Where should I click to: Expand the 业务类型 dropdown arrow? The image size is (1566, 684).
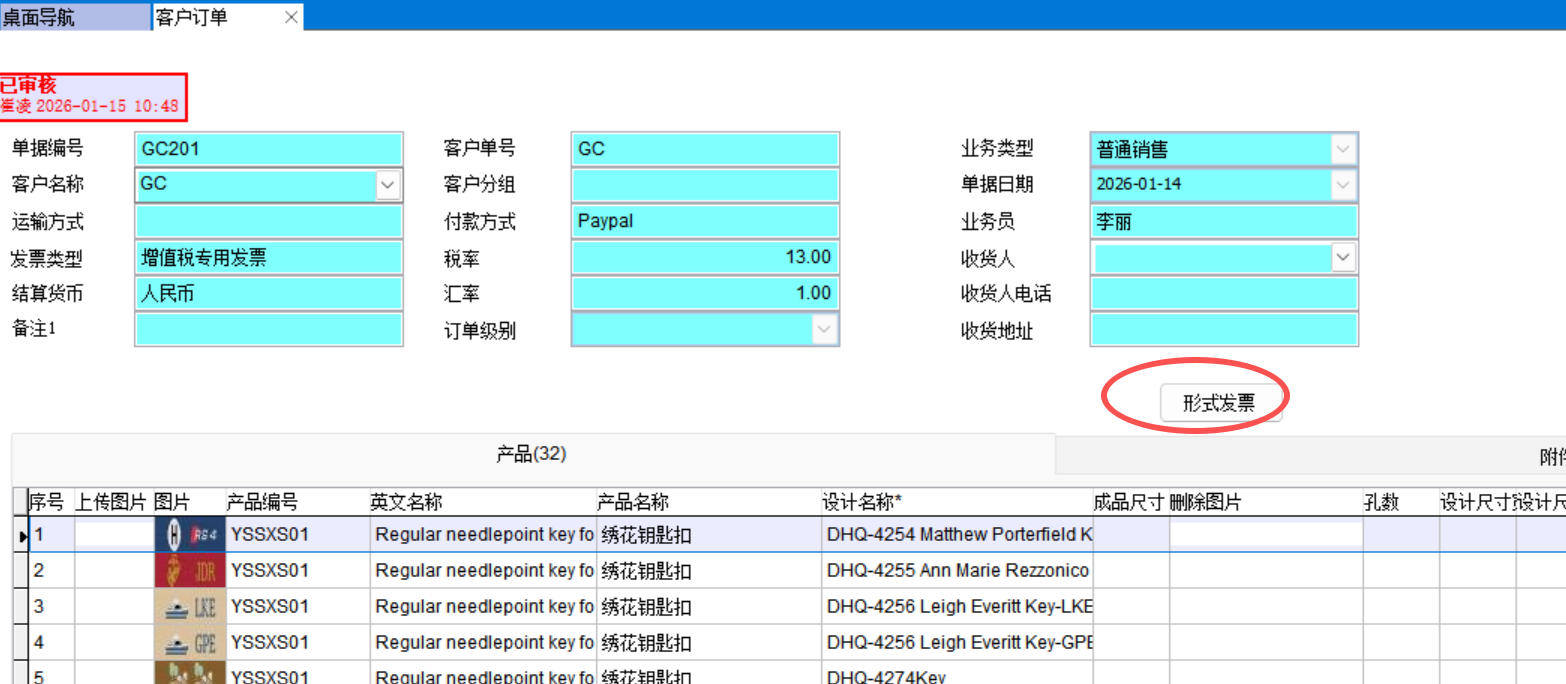pyautogui.click(x=1342, y=150)
